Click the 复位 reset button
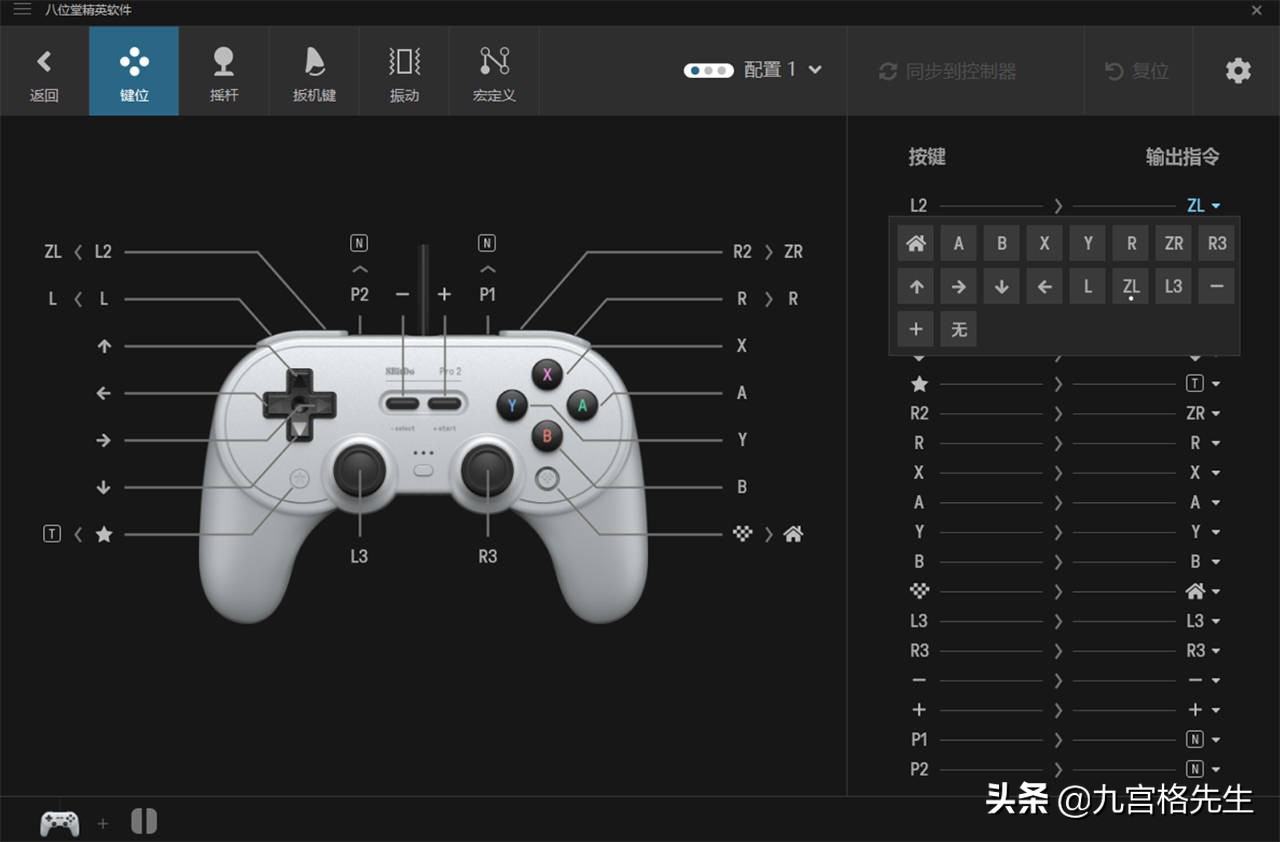This screenshot has height=842, width=1280. coord(1137,71)
